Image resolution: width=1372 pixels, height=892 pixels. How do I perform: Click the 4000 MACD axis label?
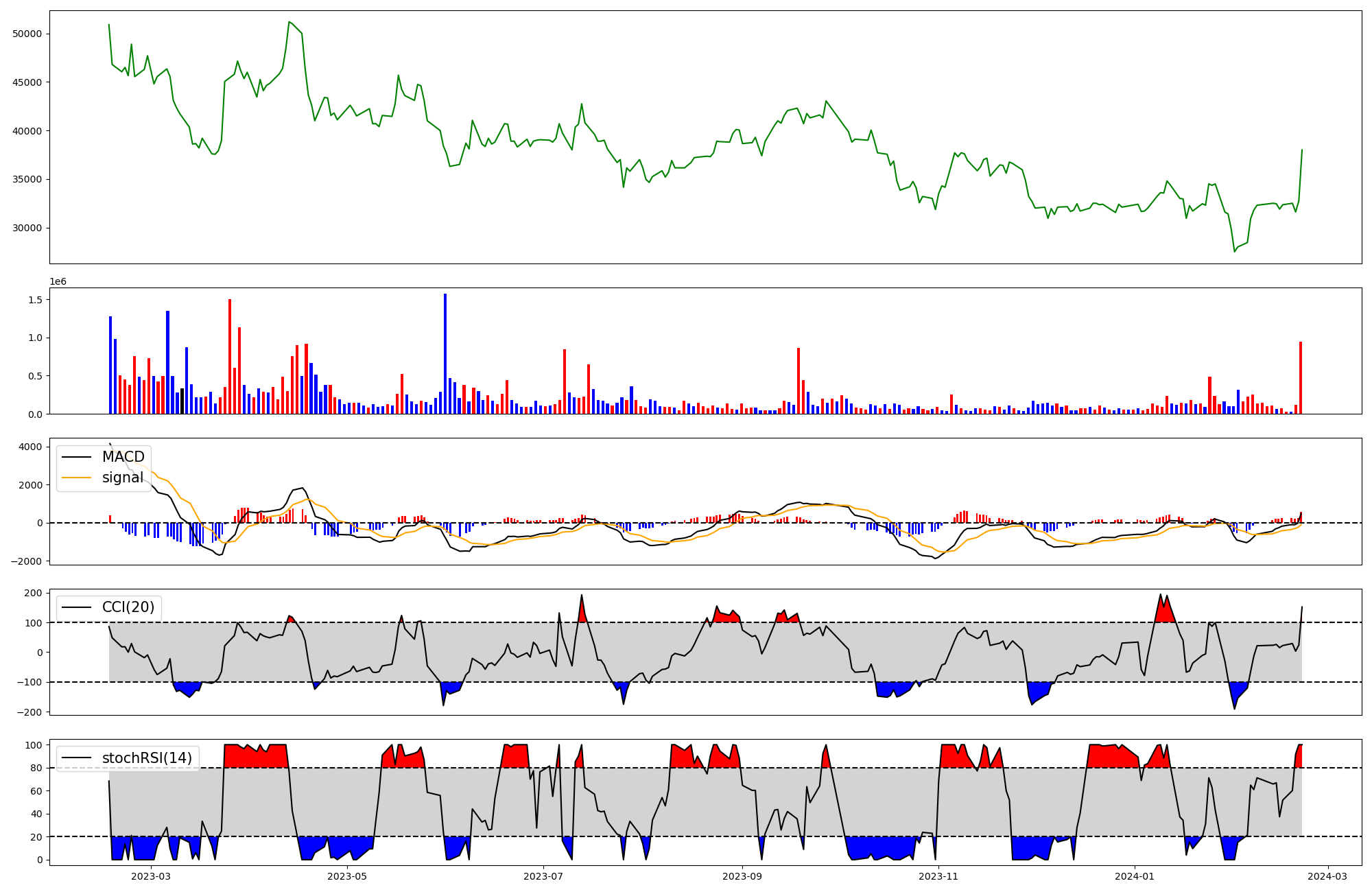point(31,447)
